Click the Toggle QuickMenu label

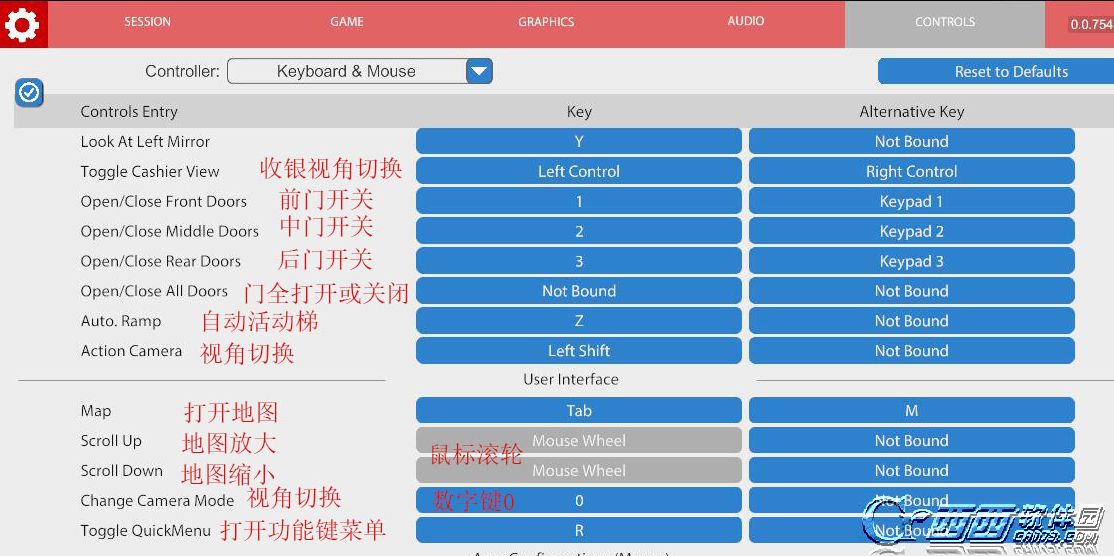click(x=146, y=530)
